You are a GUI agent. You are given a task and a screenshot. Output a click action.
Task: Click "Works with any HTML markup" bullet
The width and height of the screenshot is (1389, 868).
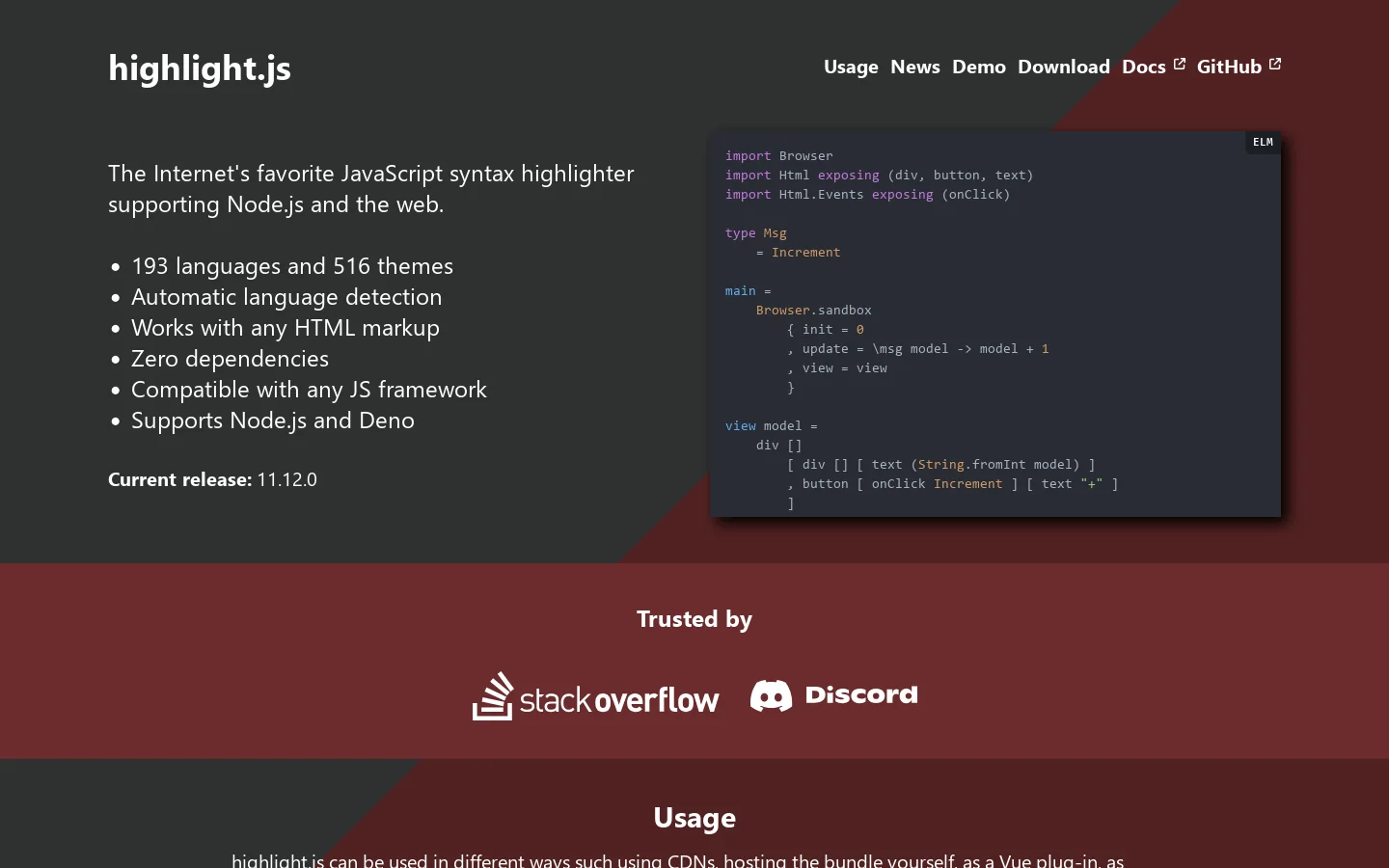click(286, 328)
